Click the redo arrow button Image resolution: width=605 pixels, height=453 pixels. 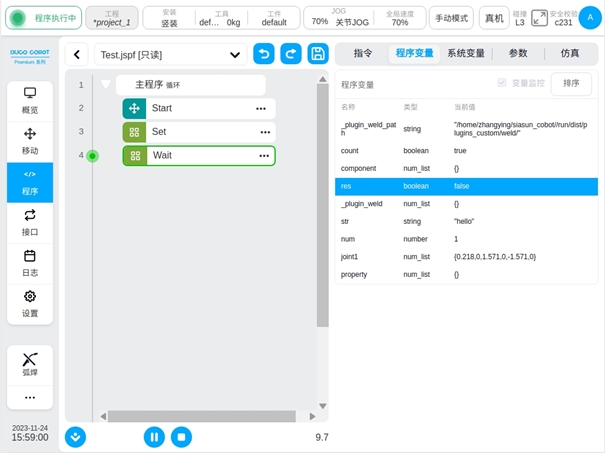pyautogui.click(x=291, y=55)
